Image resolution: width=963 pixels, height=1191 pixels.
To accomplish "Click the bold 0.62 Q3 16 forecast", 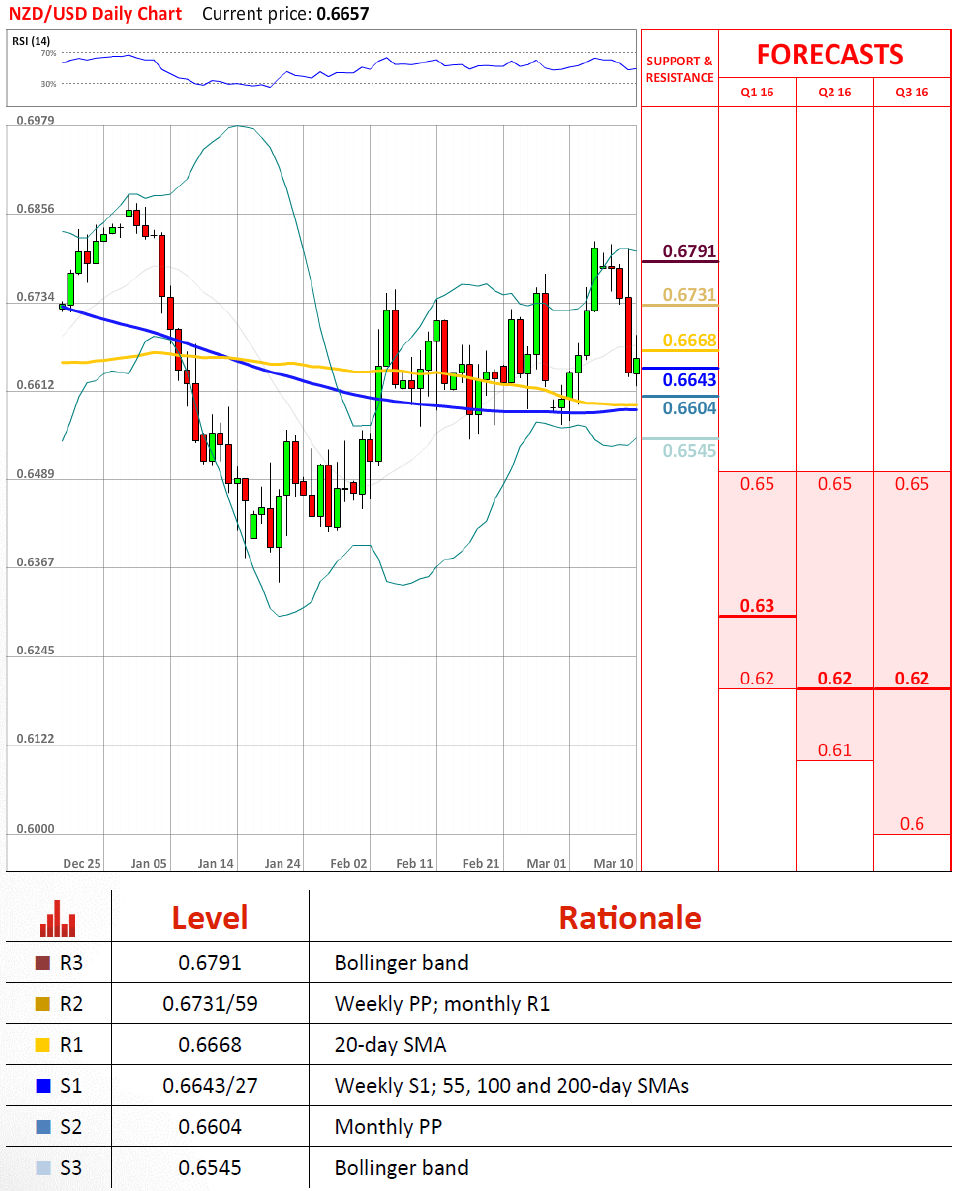I will pos(912,678).
